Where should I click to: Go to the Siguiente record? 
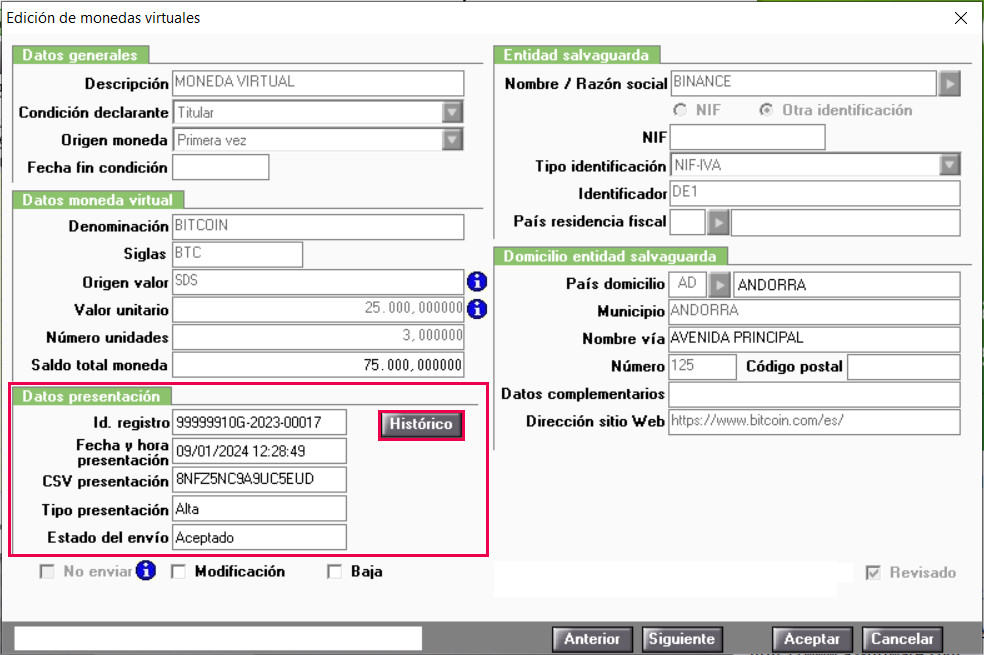682,639
